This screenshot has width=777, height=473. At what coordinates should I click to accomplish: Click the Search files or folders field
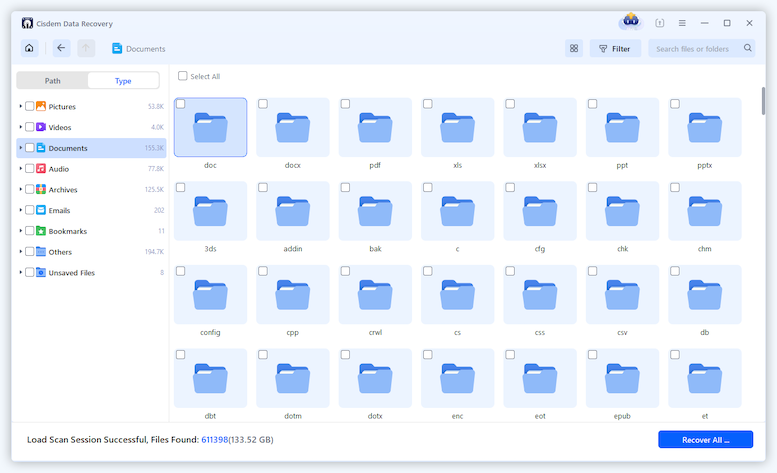click(x=695, y=48)
